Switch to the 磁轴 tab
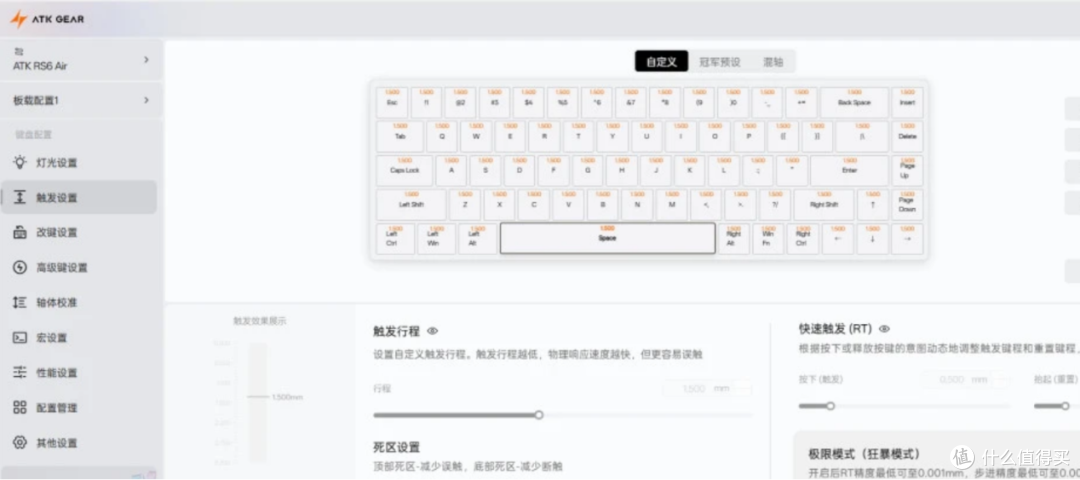Screen dimensions: 1080x480 tap(773, 62)
